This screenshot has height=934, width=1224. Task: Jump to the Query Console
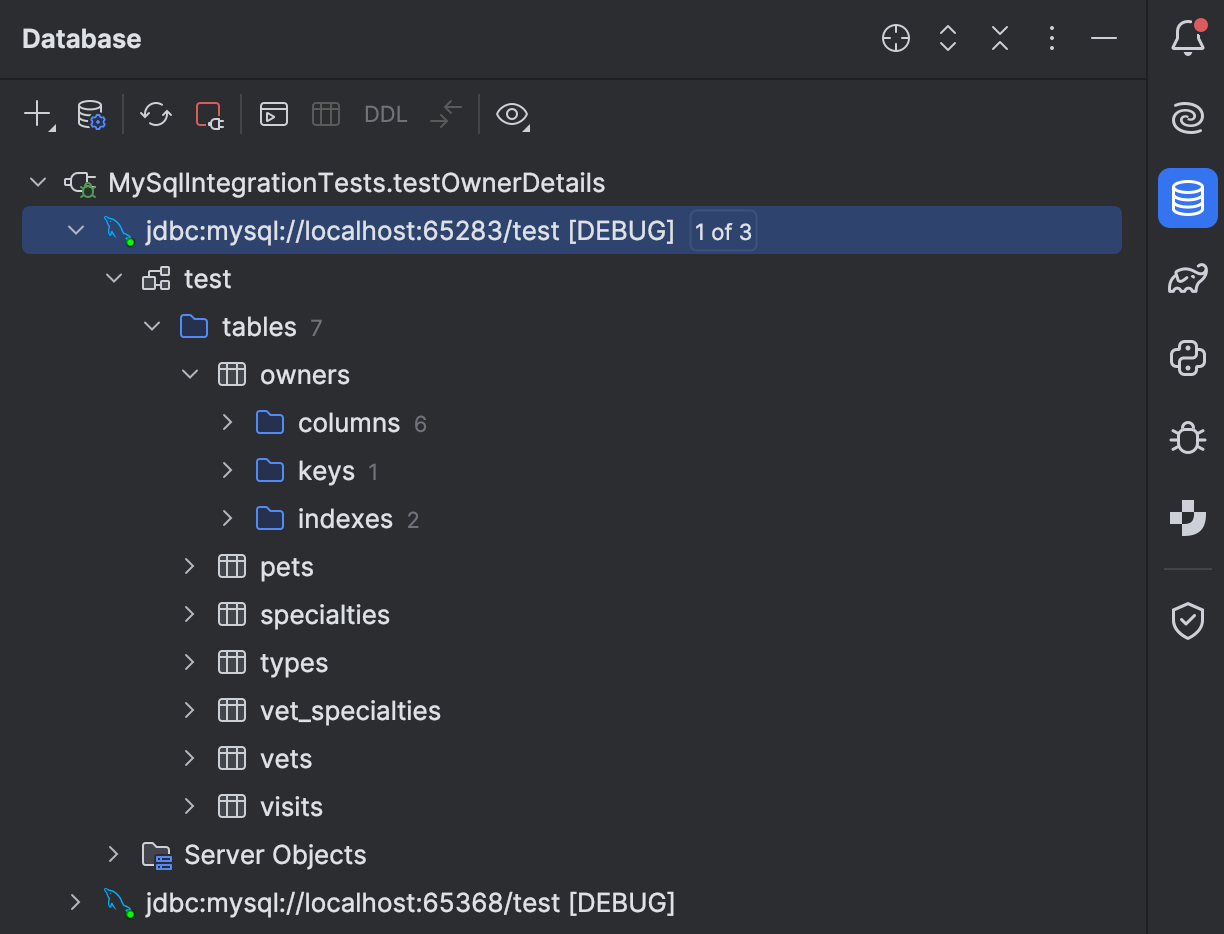(273, 113)
